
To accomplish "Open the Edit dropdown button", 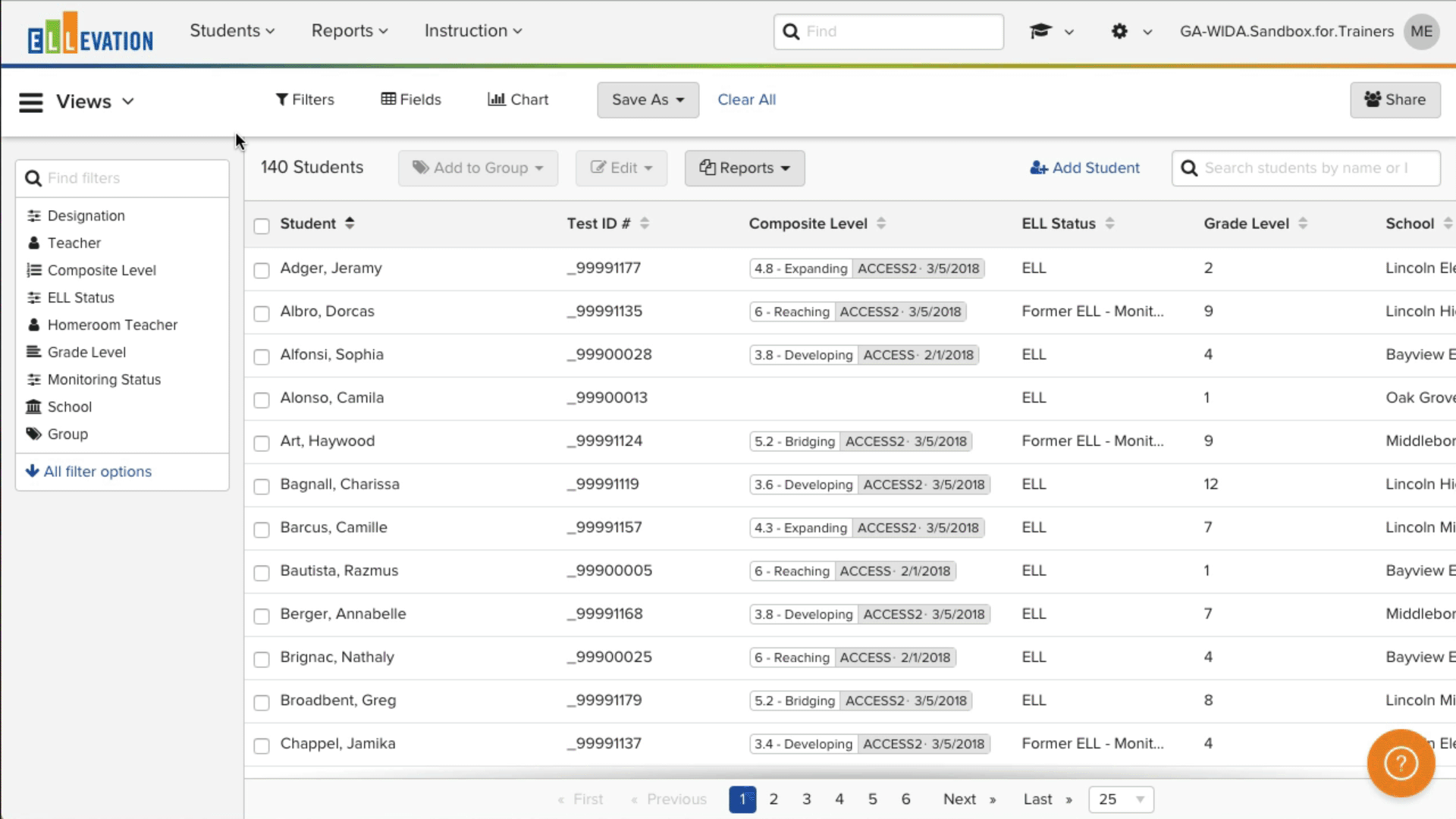I will pyautogui.click(x=621, y=168).
